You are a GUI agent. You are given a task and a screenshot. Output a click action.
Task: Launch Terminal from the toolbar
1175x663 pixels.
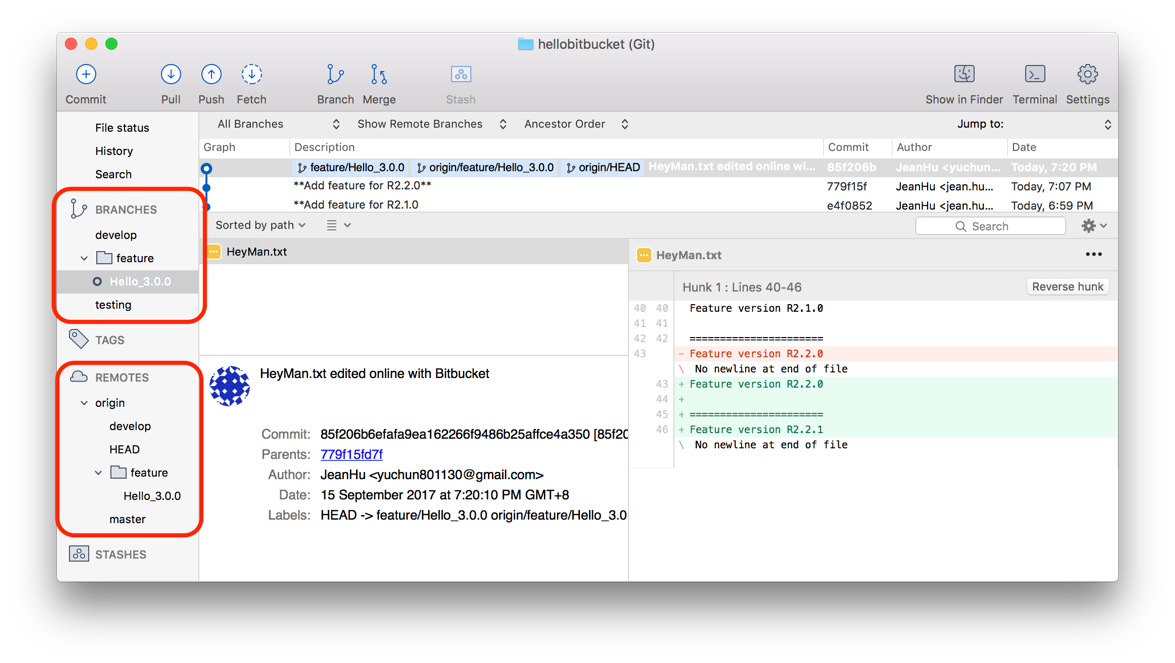(x=1035, y=73)
